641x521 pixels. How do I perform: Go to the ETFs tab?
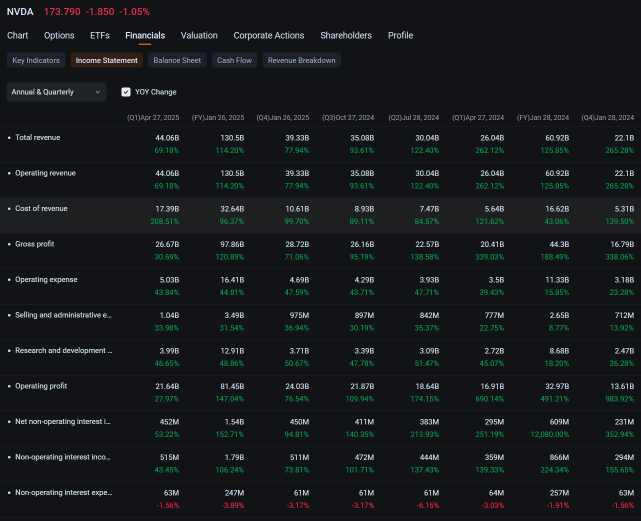pos(100,36)
